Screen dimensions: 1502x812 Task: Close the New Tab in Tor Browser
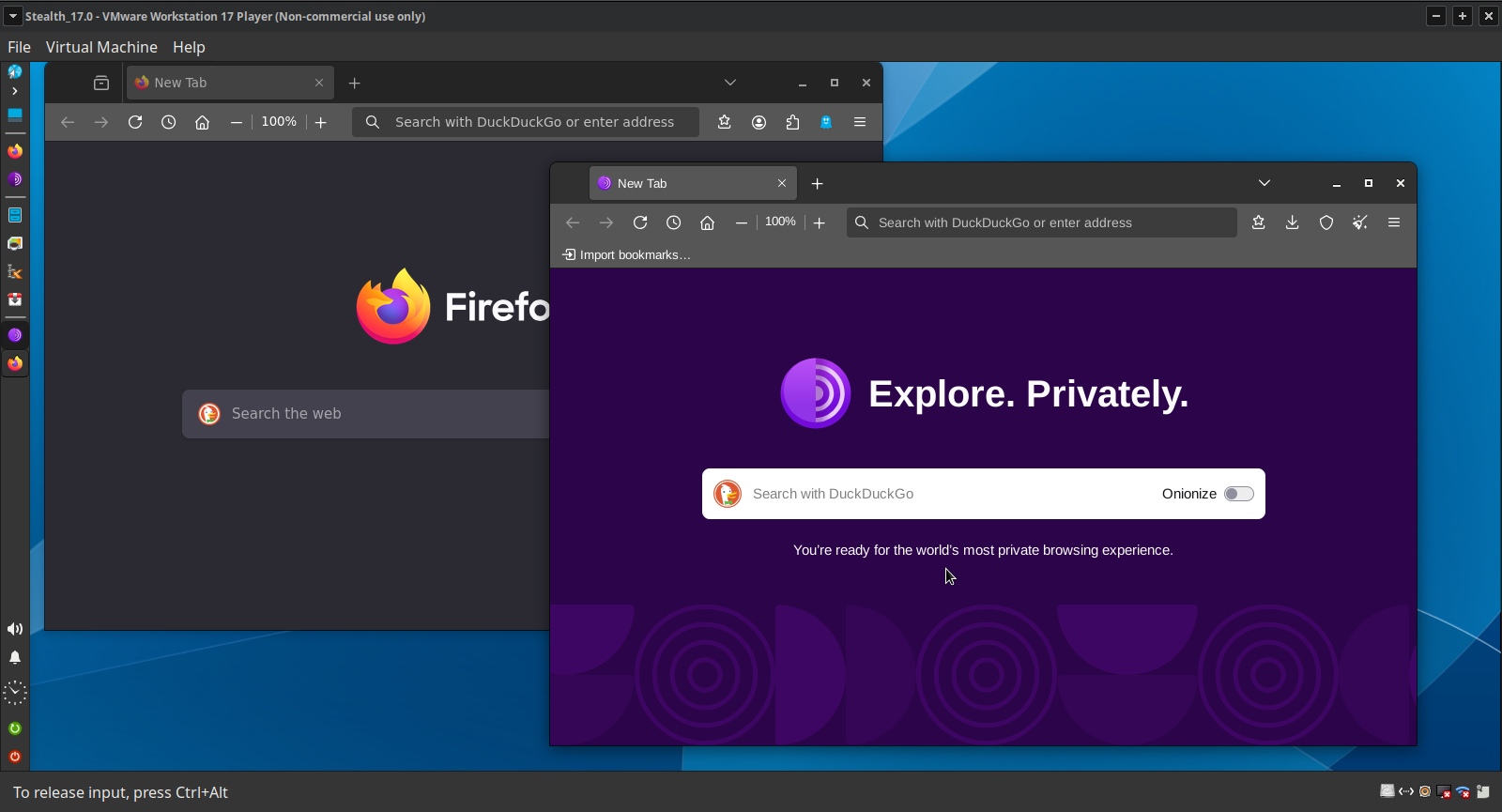click(x=782, y=183)
